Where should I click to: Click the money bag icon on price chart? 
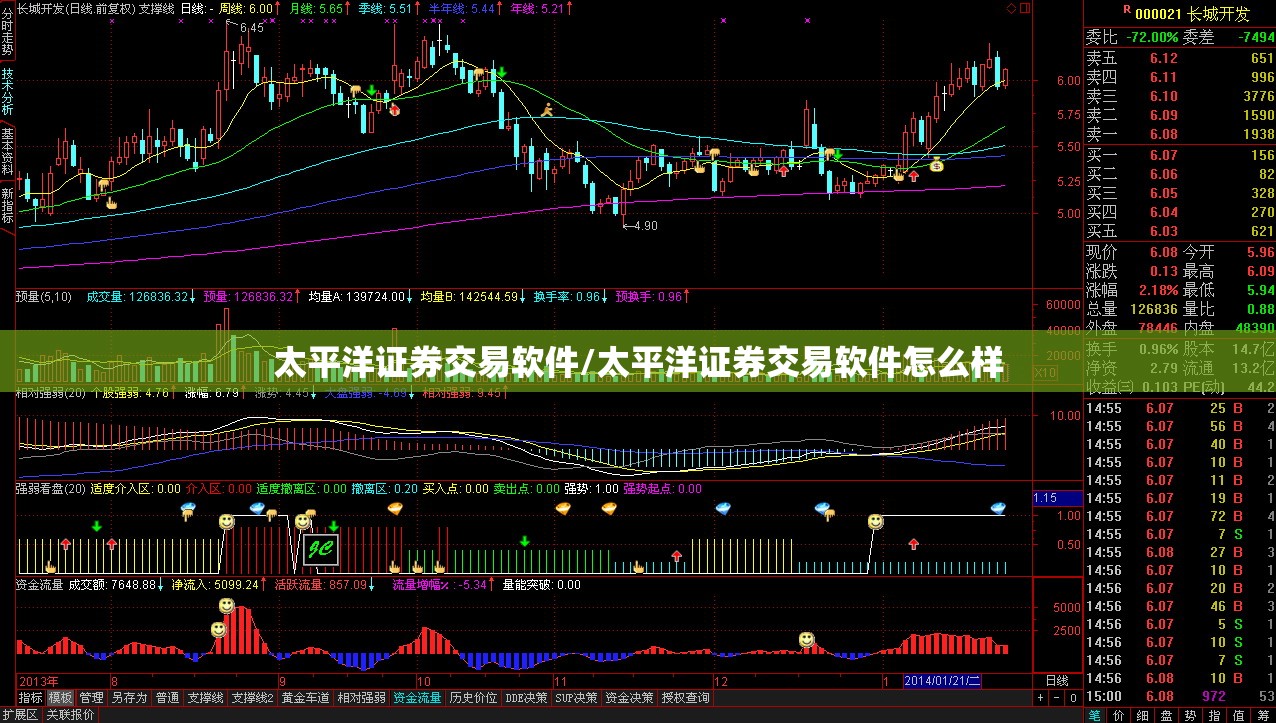936,165
